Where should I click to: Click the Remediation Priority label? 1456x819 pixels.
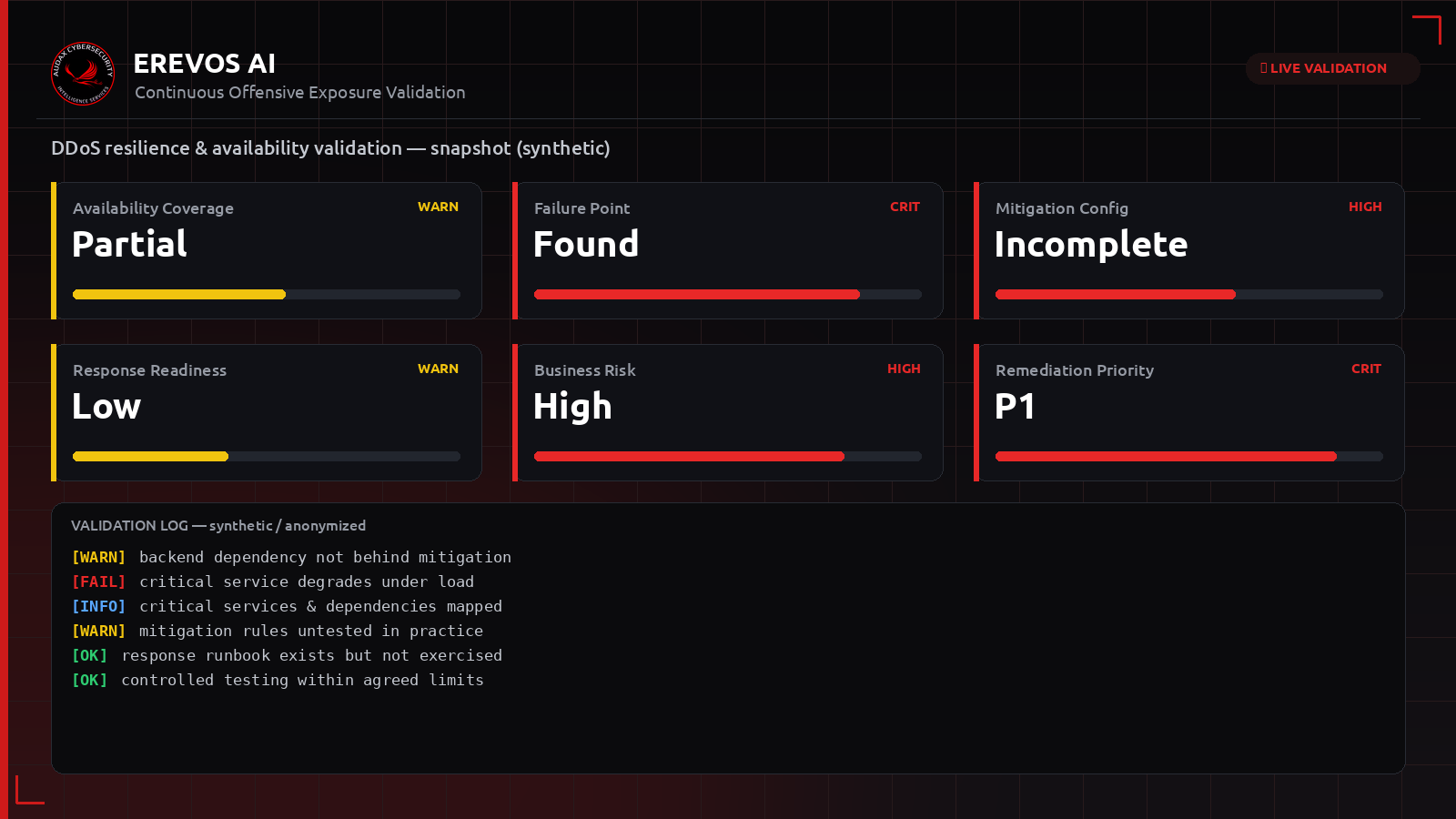1075,370
